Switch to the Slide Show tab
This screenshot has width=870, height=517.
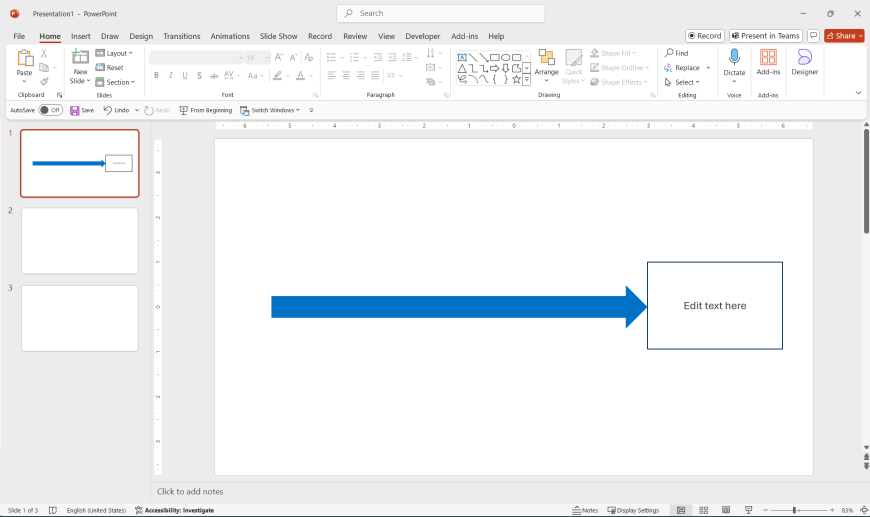tap(279, 36)
